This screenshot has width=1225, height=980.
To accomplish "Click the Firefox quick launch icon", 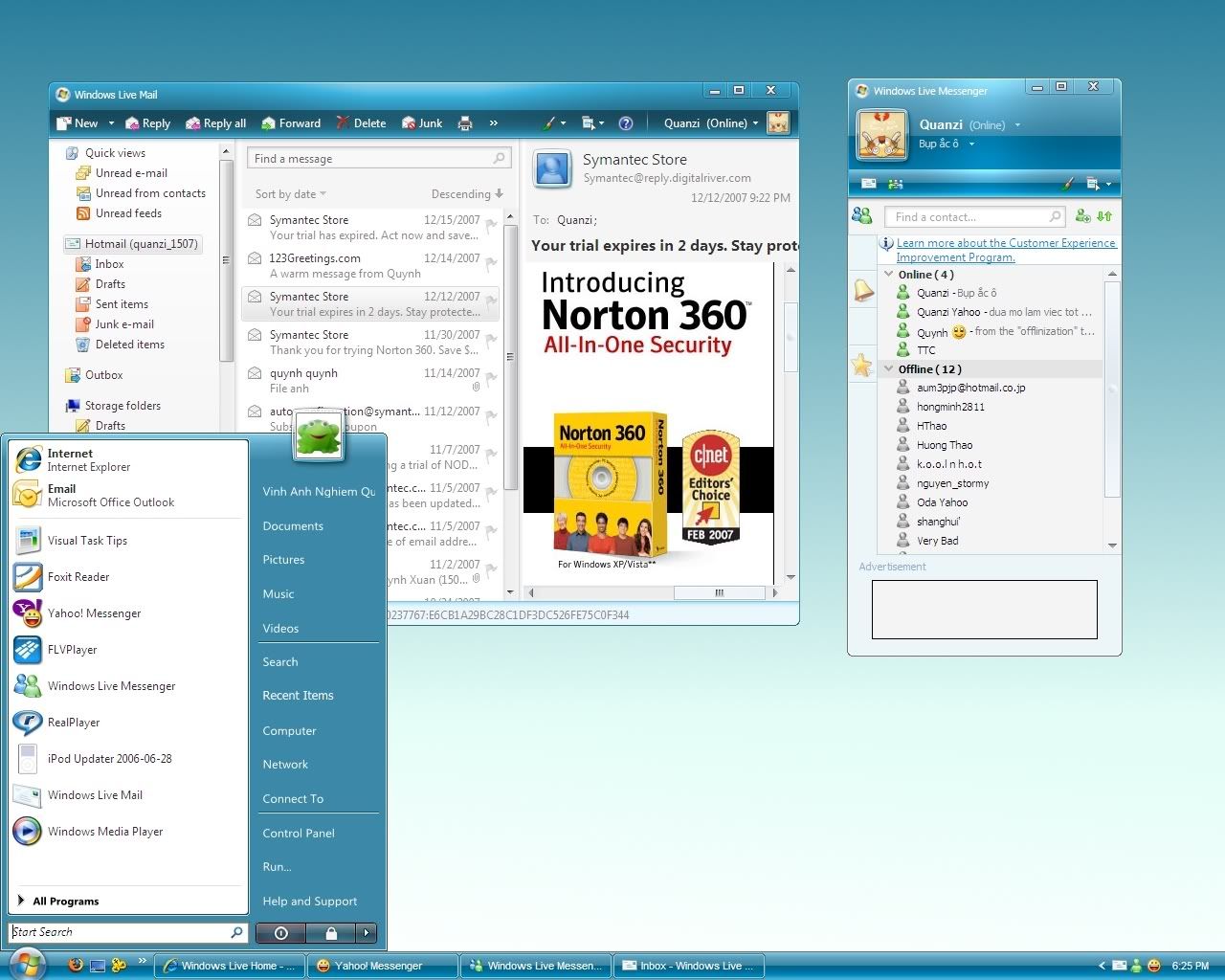I will coord(76,965).
